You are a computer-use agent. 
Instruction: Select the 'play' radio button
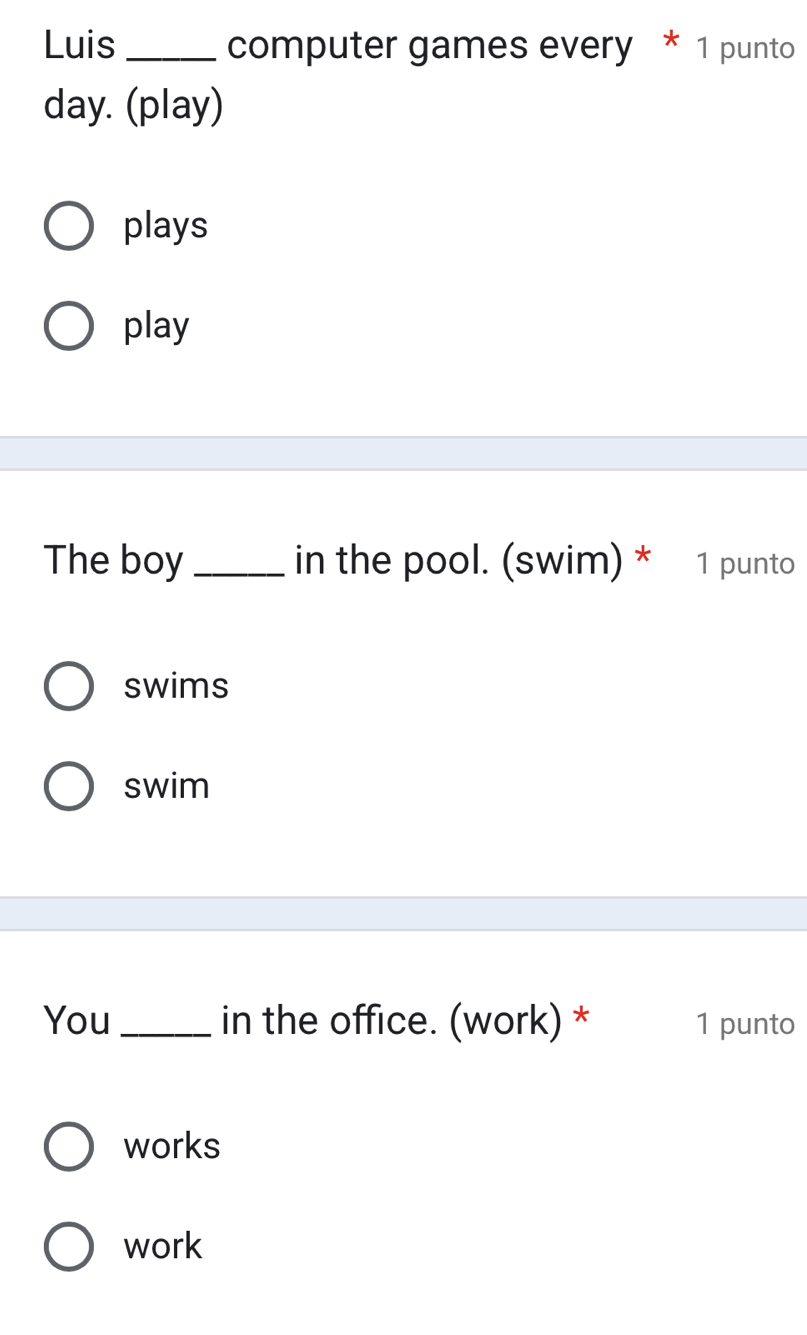click(69, 326)
